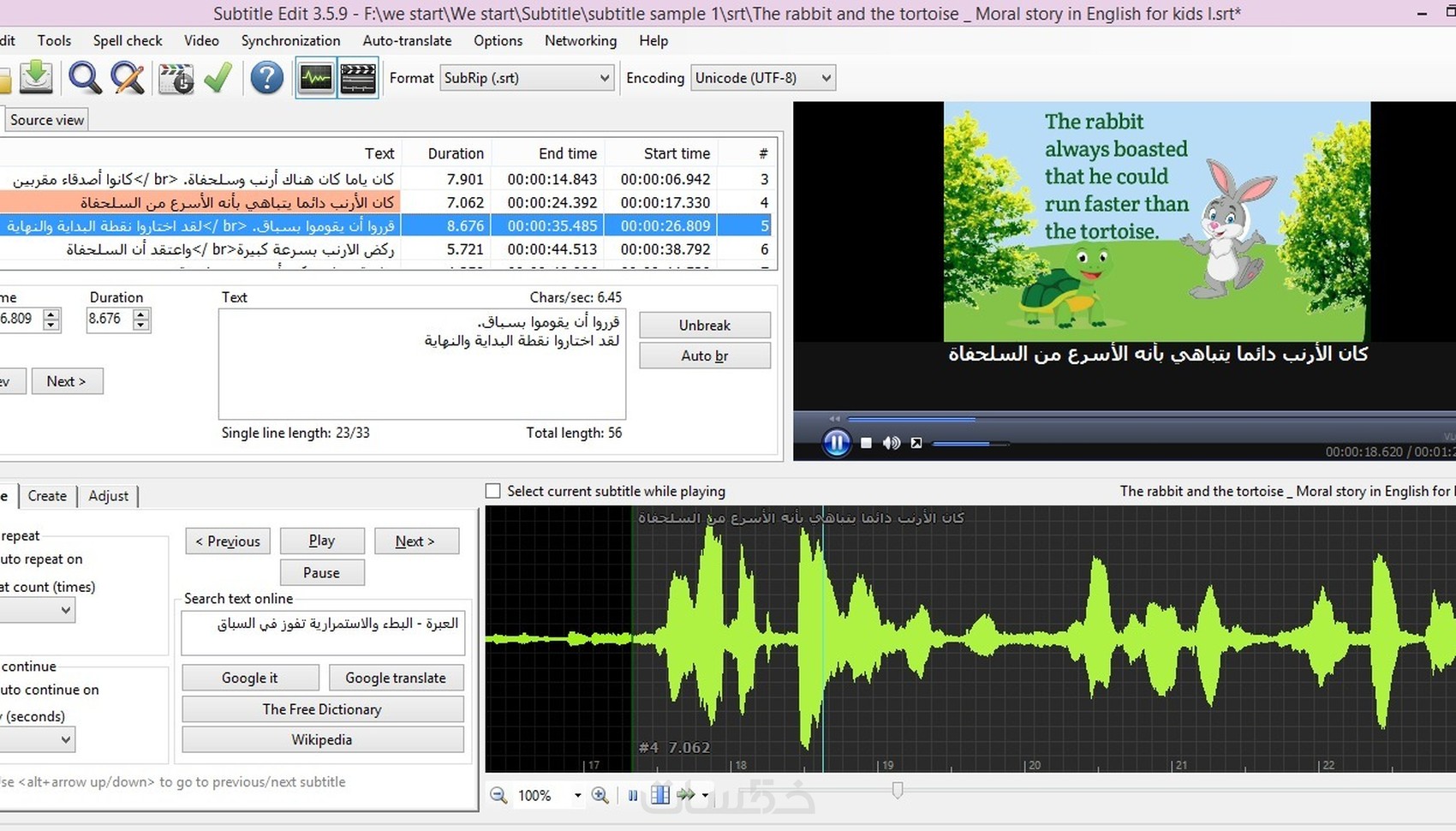Click the Auto br button

[x=705, y=356]
